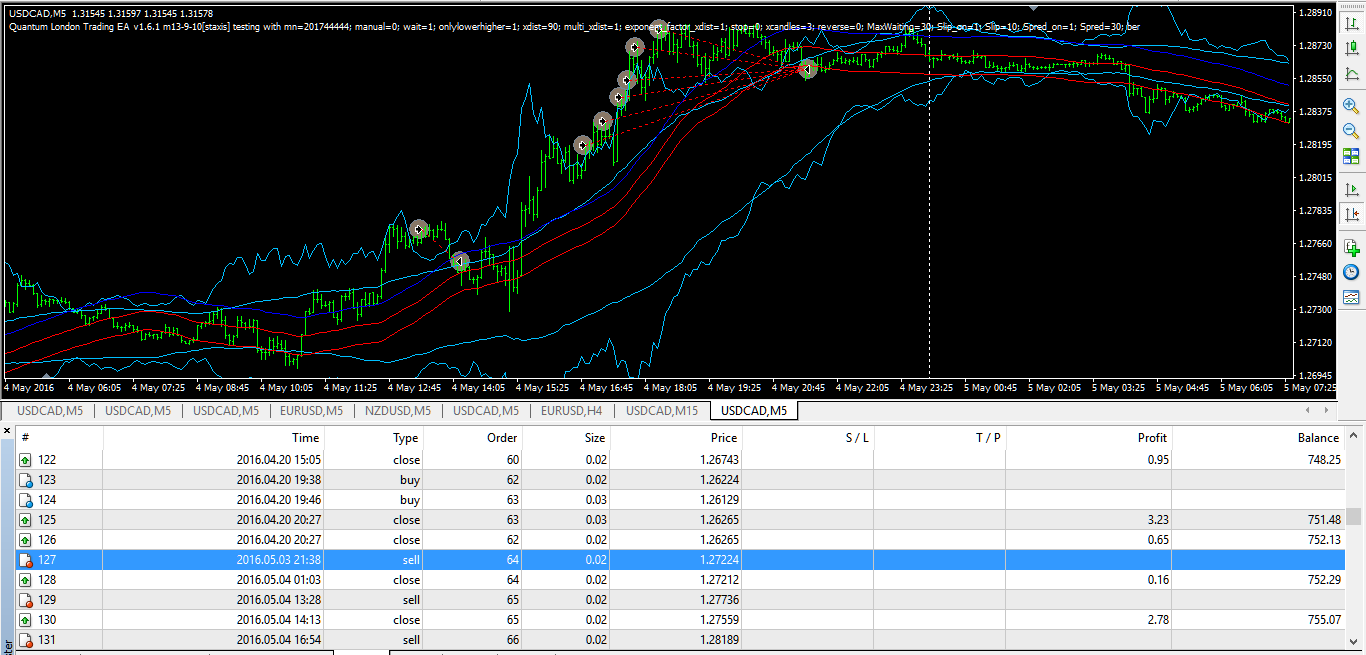Switch to the NZDUSD,M5 chart tab

pyautogui.click(x=397, y=411)
